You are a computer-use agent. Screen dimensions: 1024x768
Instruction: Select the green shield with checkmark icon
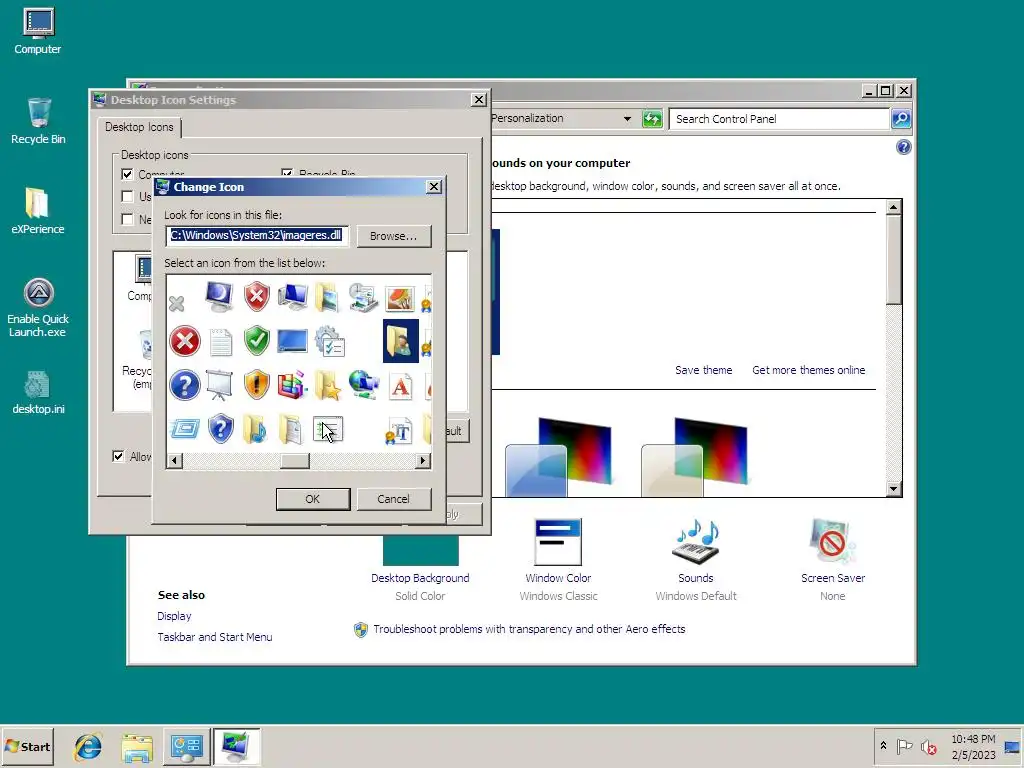tap(257, 341)
